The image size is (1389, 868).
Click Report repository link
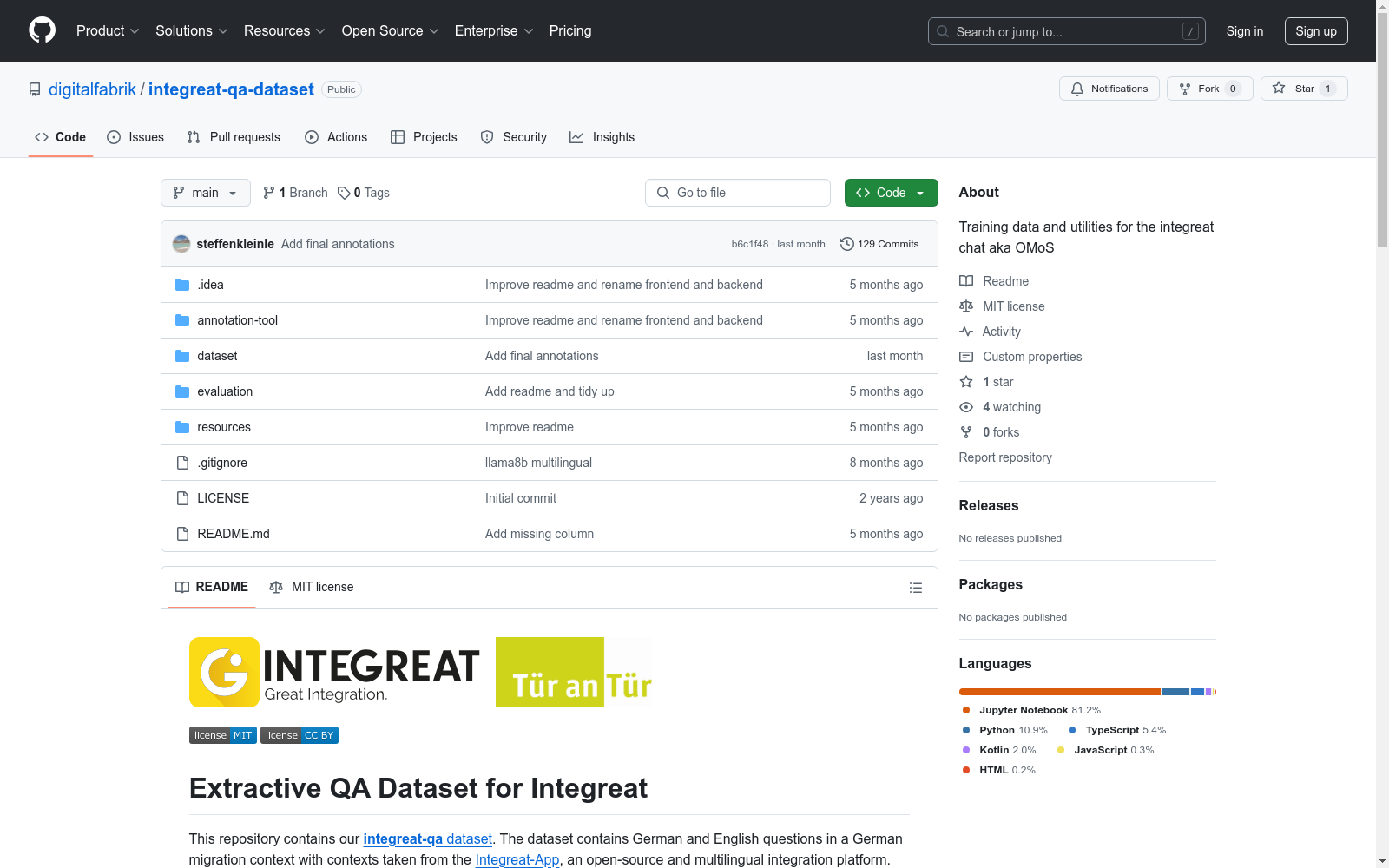(x=1005, y=457)
